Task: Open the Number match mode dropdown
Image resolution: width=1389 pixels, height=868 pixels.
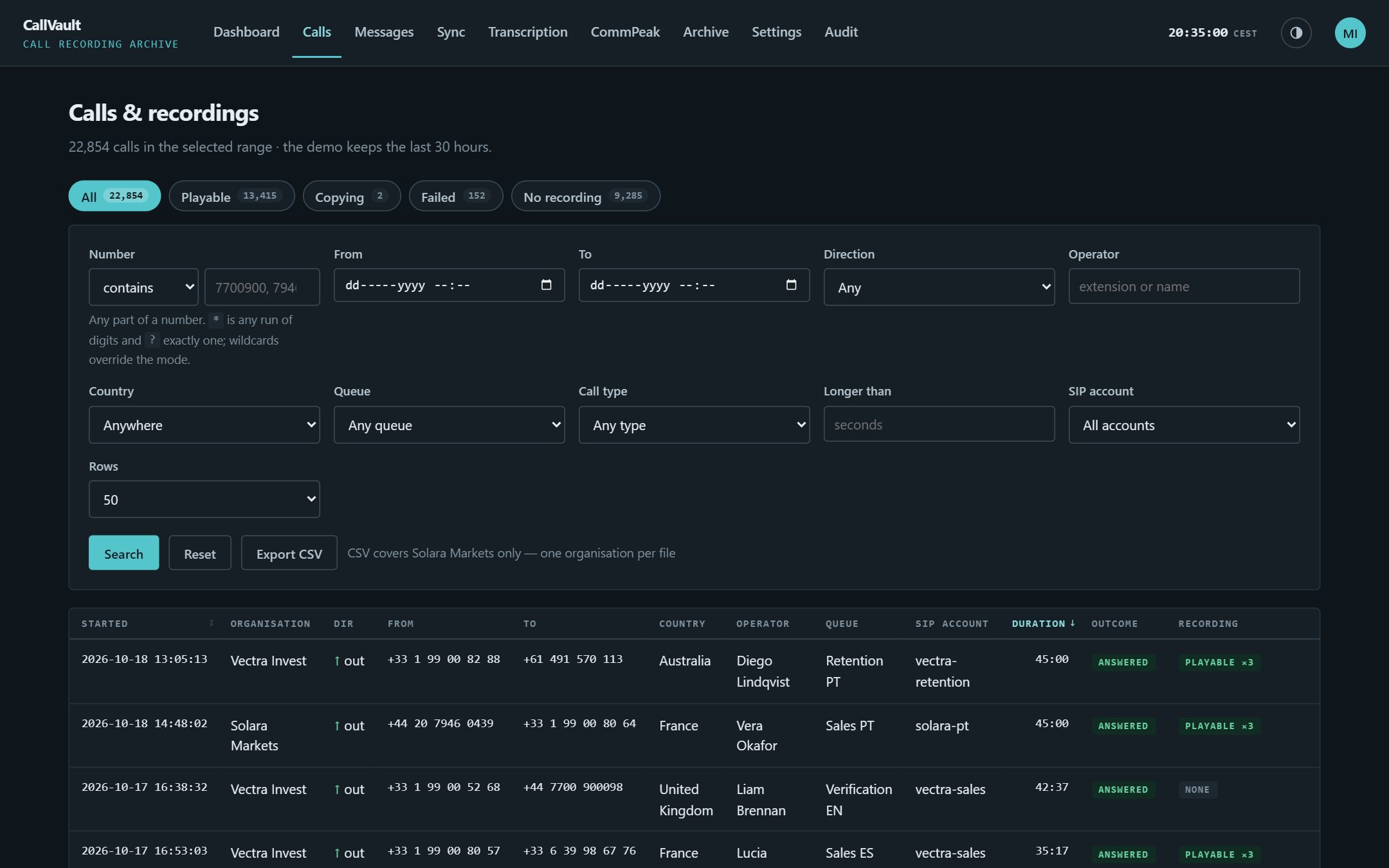Action: [x=143, y=287]
